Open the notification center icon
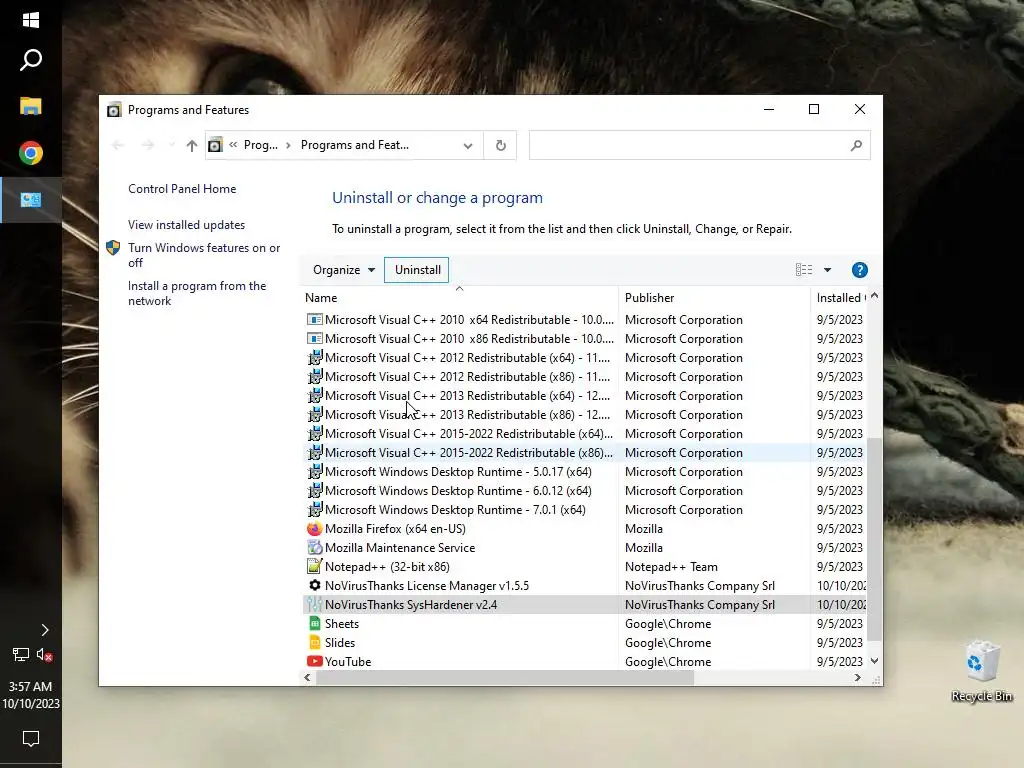The height and width of the screenshot is (768, 1024). coord(31,739)
